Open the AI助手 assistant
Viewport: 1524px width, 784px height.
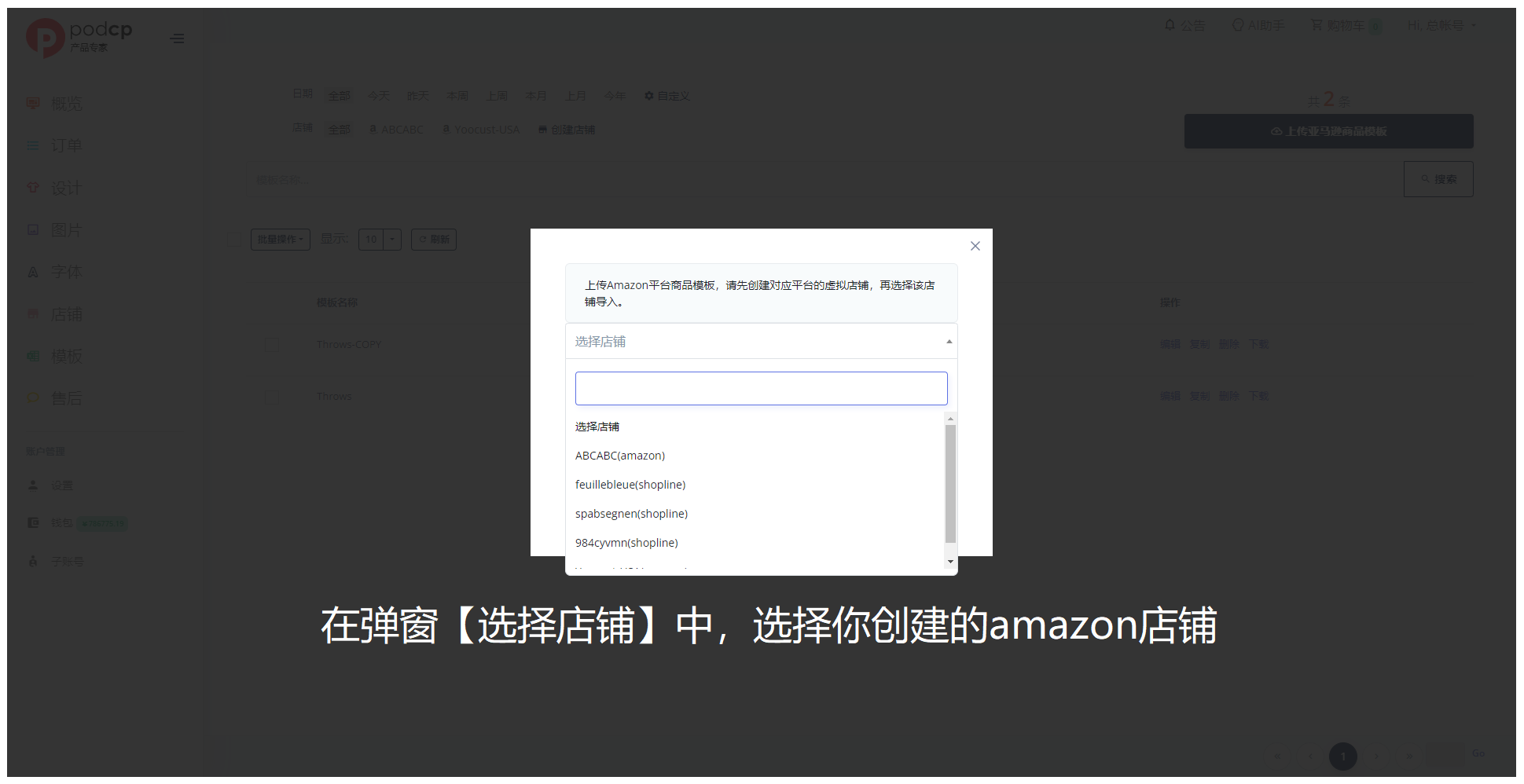tap(1258, 26)
